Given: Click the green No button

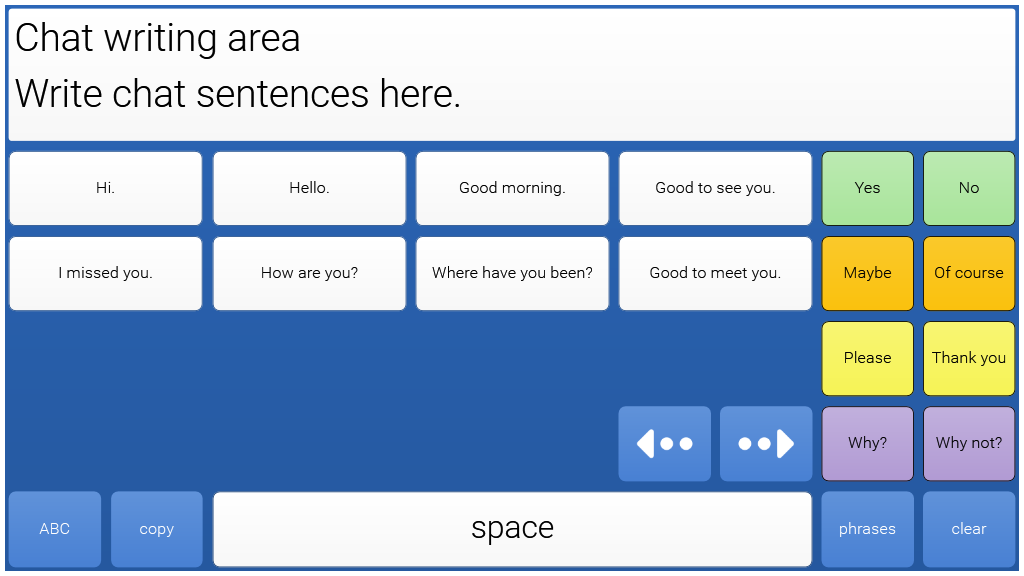Looking at the screenshot, I should click(x=968, y=188).
